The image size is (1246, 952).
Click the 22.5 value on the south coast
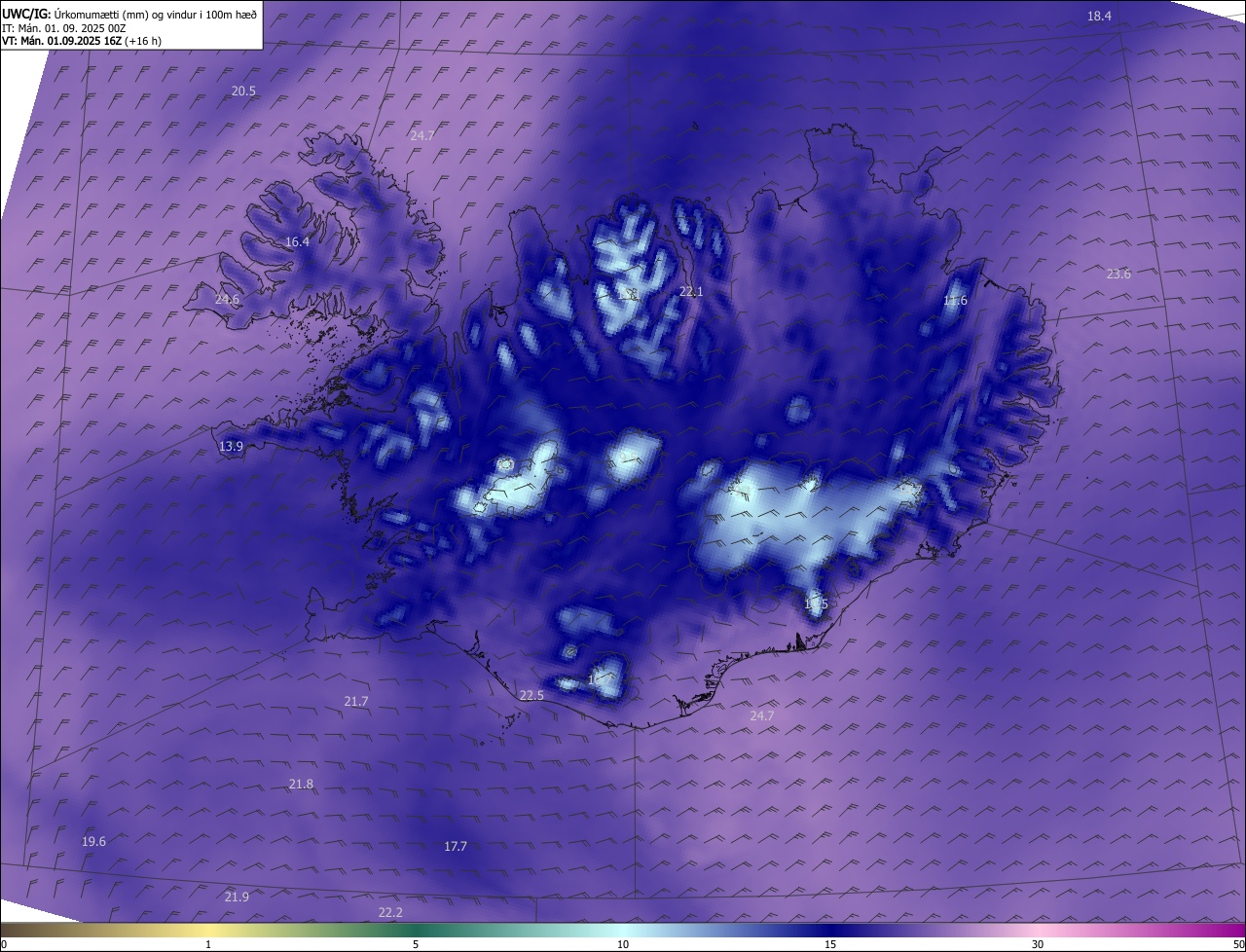[531, 695]
